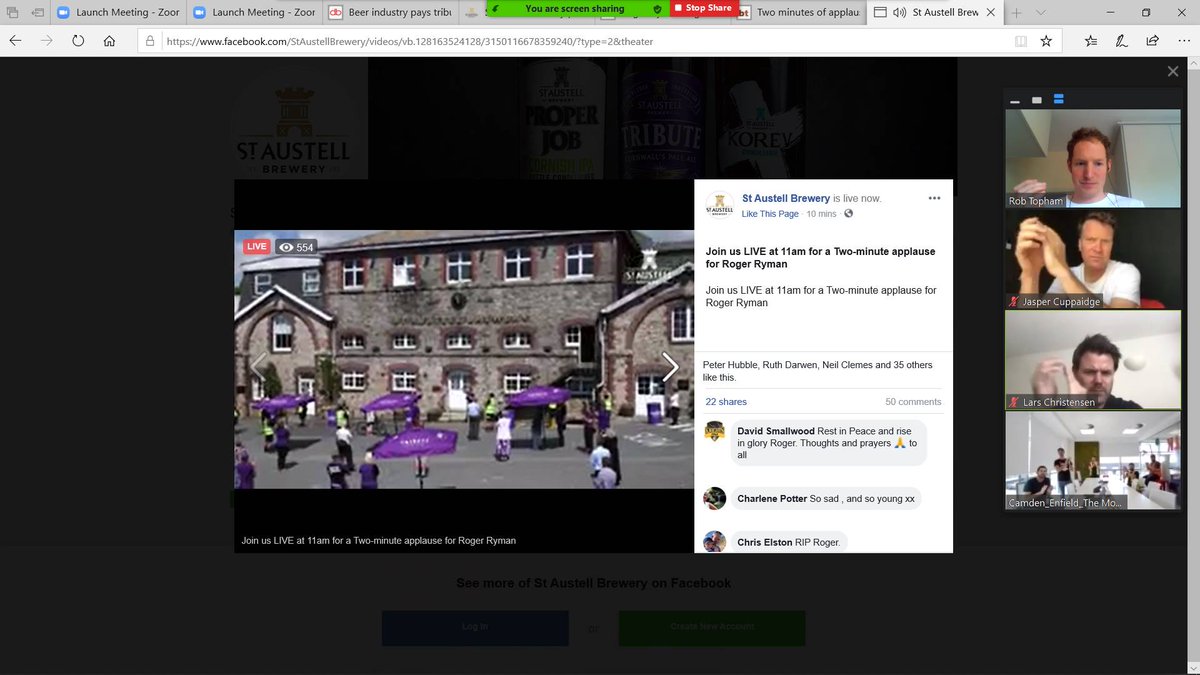
Task: Click the Log In button
Action: 475,627
